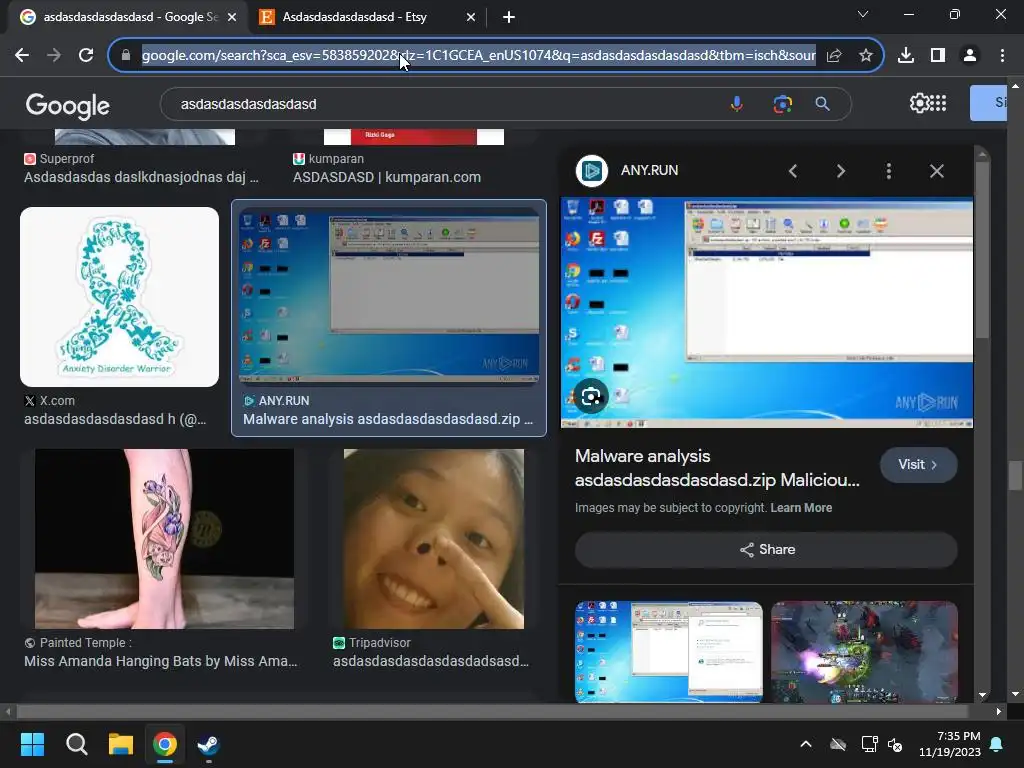Click the page vertical scrollbar thumb
The height and width of the screenshot is (768, 1024).
tap(1015, 475)
